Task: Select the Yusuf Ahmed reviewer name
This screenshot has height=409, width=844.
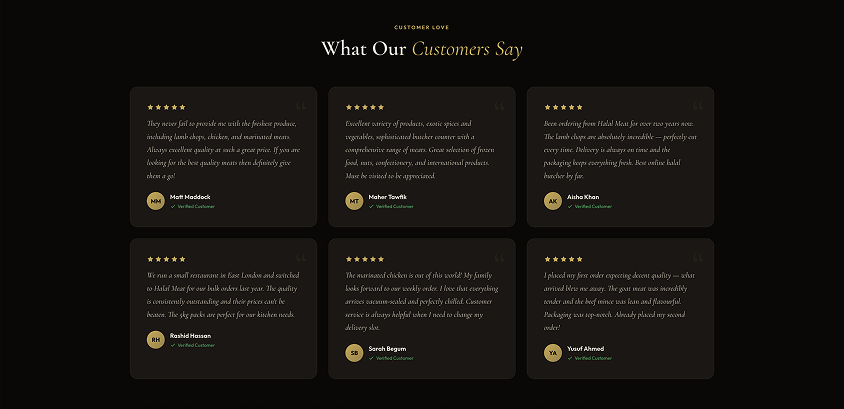Action: click(x=586, y=348)
